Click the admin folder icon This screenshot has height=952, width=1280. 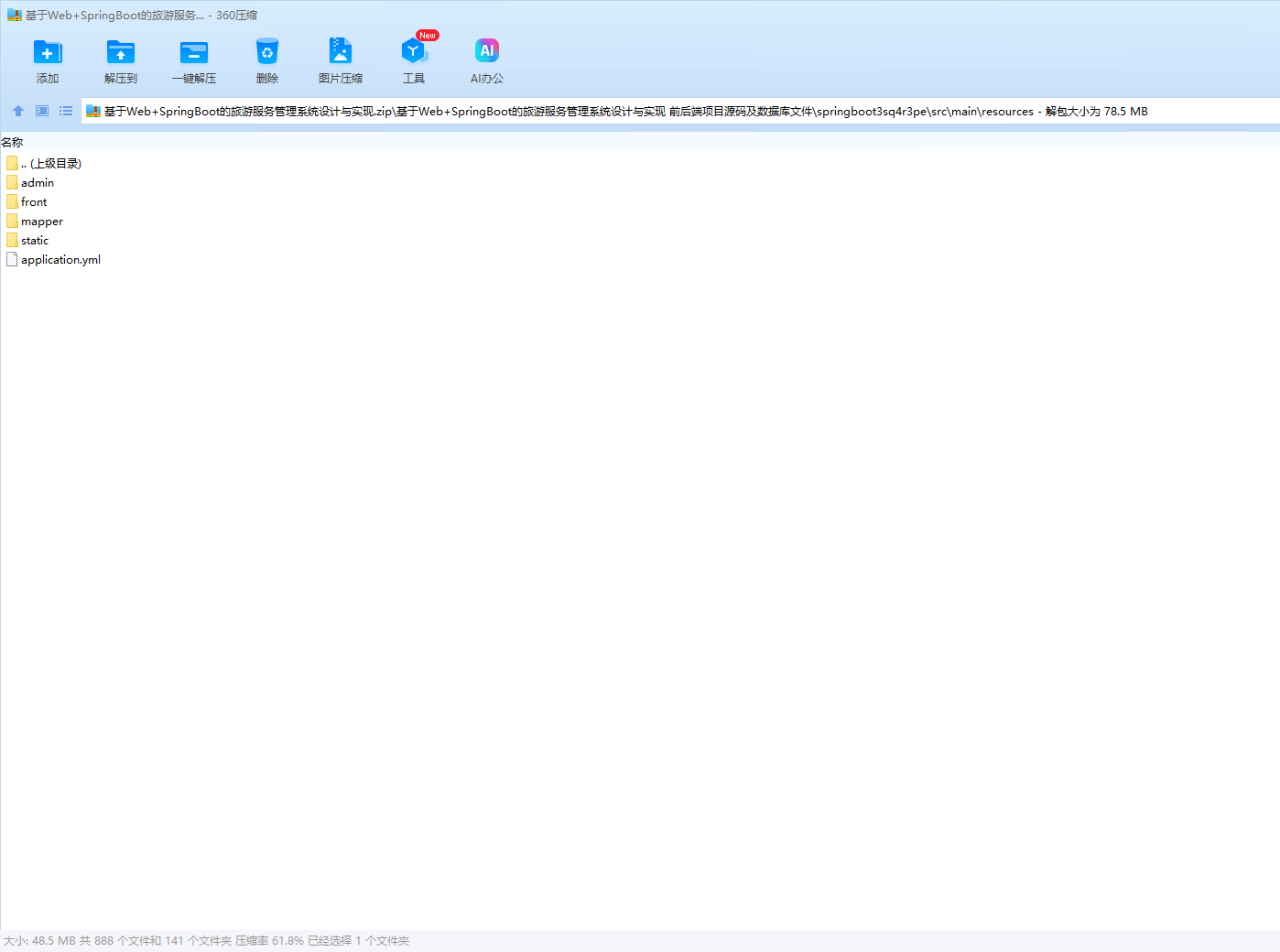pos(12,182)
